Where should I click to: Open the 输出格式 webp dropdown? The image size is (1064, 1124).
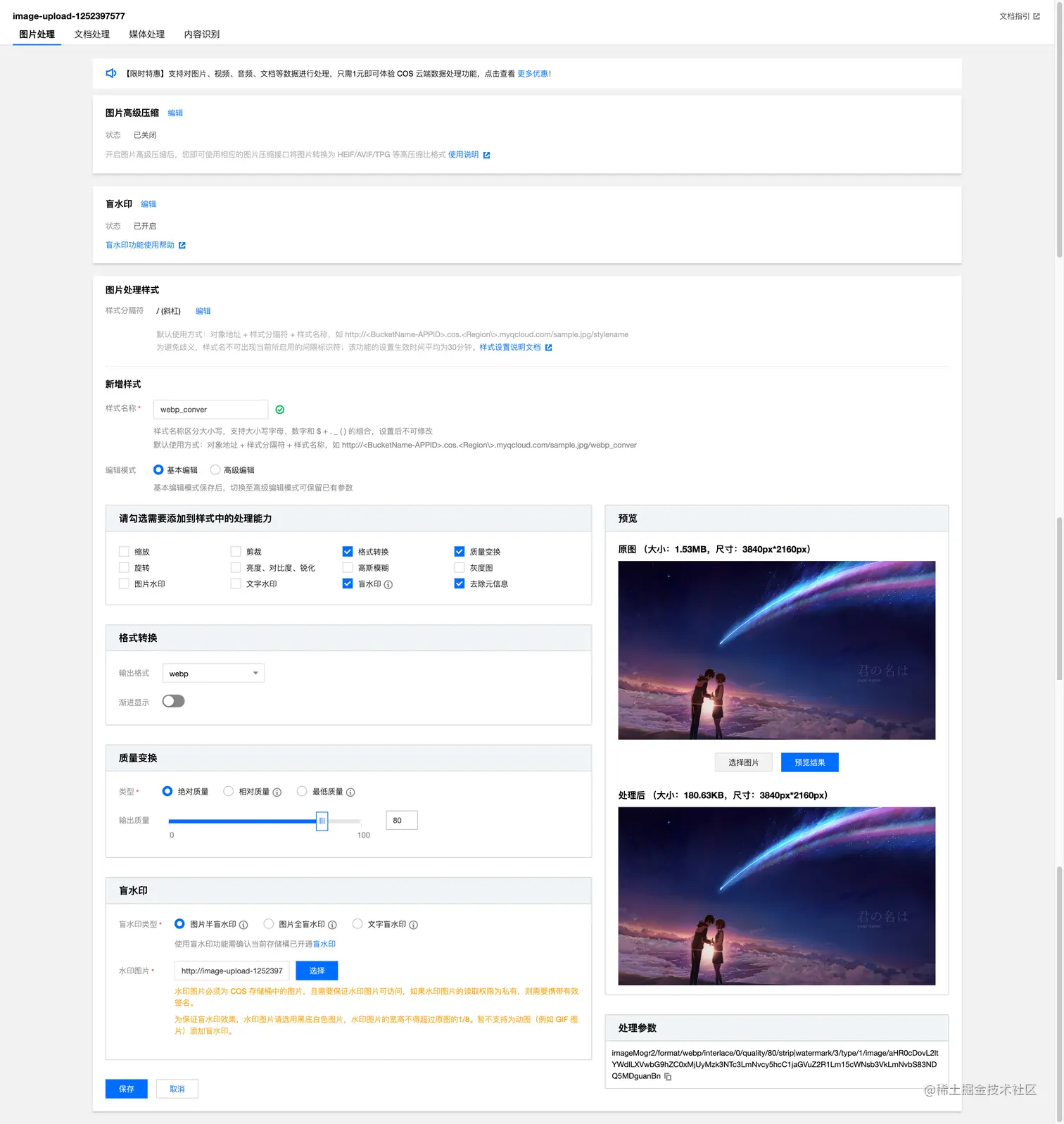tap(213, 674)
